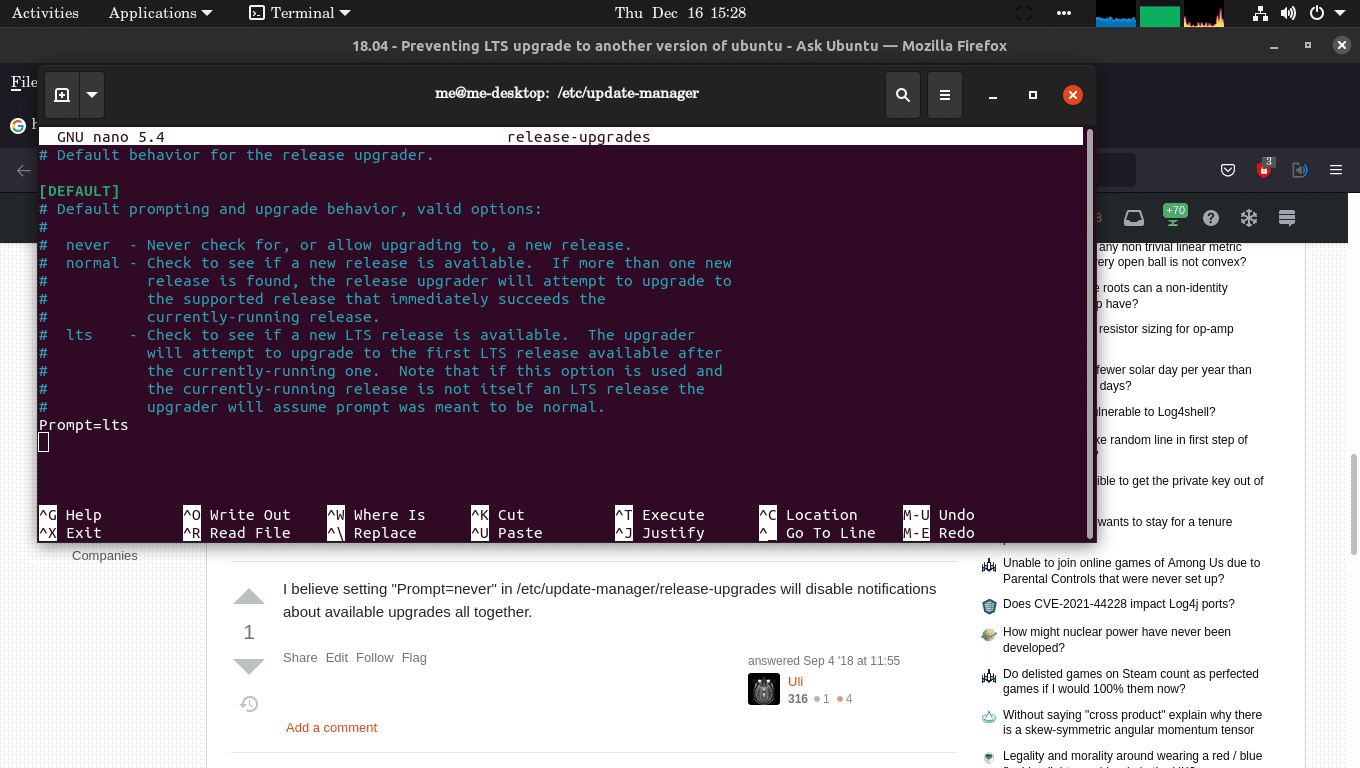Open the Applications menu
The width and height of the screenshot is (1360, 768).
160,13
